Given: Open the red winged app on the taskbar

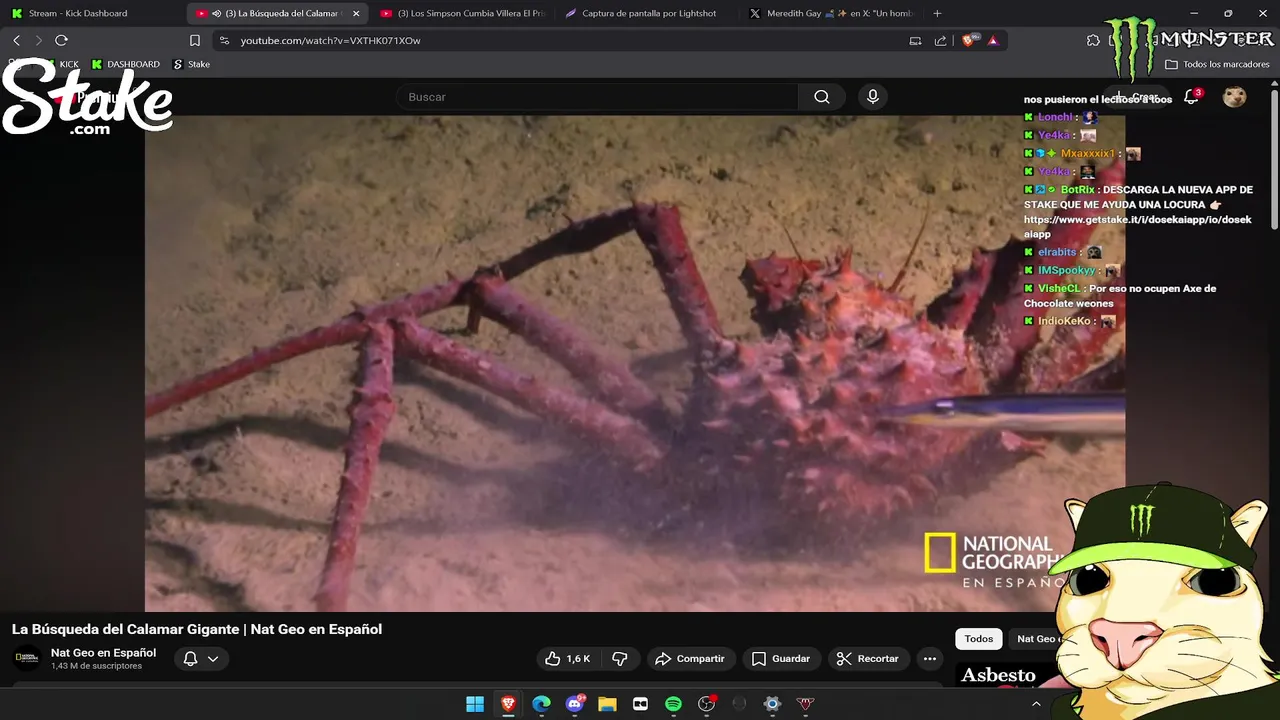Looking at the screenshot, I should (805, 704).
